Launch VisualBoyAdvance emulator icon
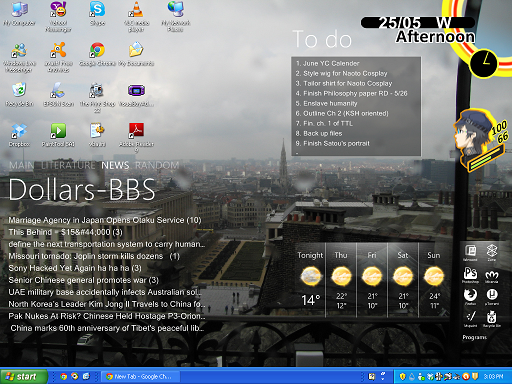Screen dimensions: 512x384 point(136,95)
